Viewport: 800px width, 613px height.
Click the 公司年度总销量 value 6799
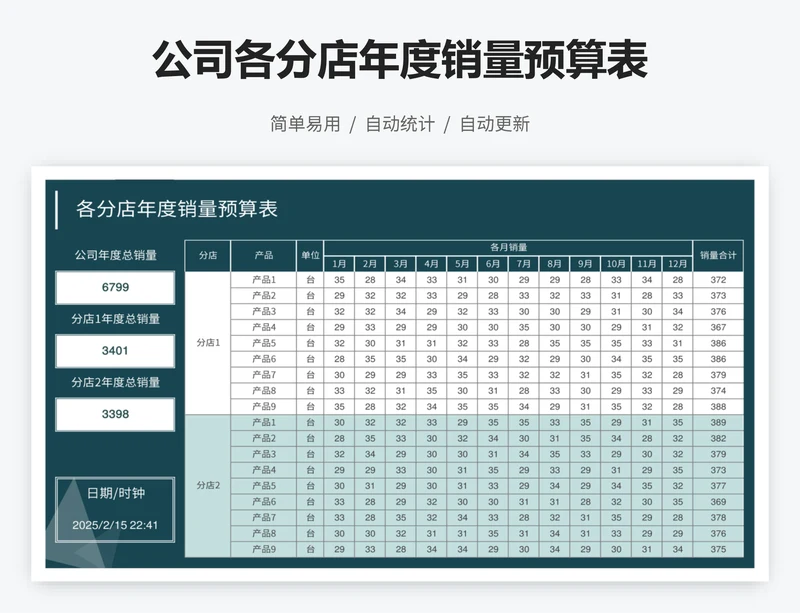pyautogui.click(x=115, y=287)
